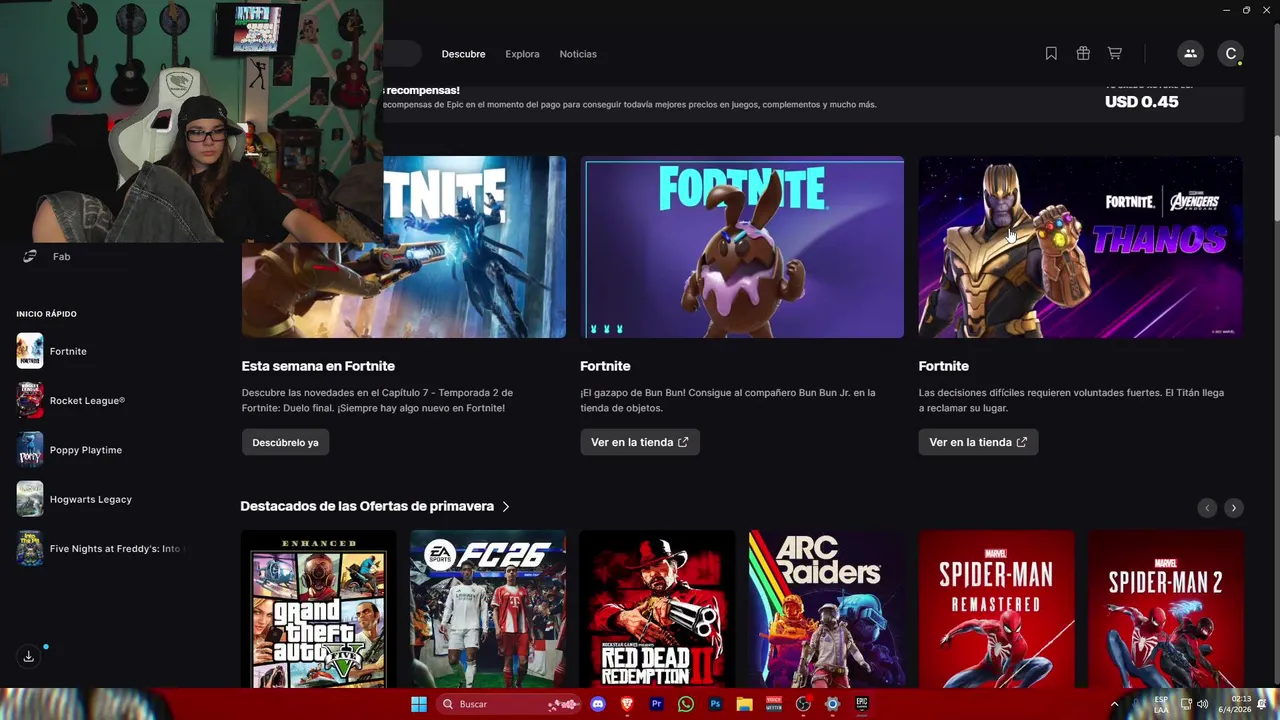Open the wishlist bookmark icon
The width and height of the screenshot is (1280, 720).
coord(1051,54)
